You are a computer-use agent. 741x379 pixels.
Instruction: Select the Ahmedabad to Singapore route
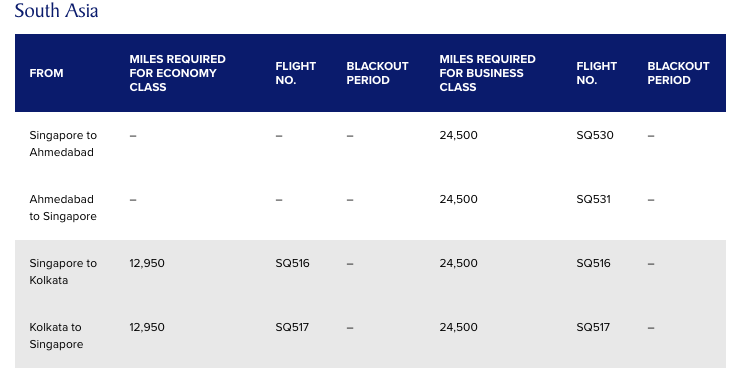pos(63,207)
